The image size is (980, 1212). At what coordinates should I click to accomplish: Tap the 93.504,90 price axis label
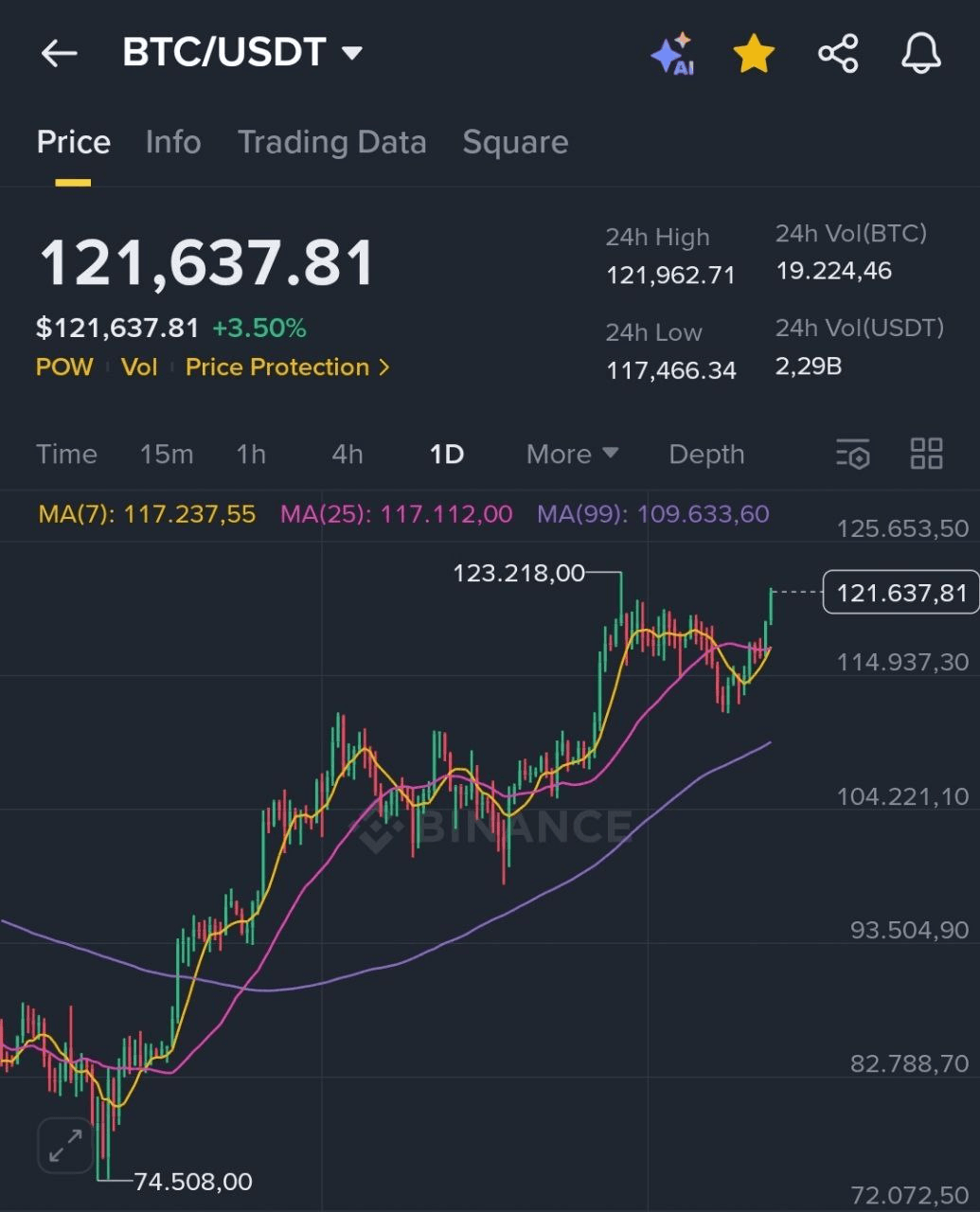[x=909, y=930]
